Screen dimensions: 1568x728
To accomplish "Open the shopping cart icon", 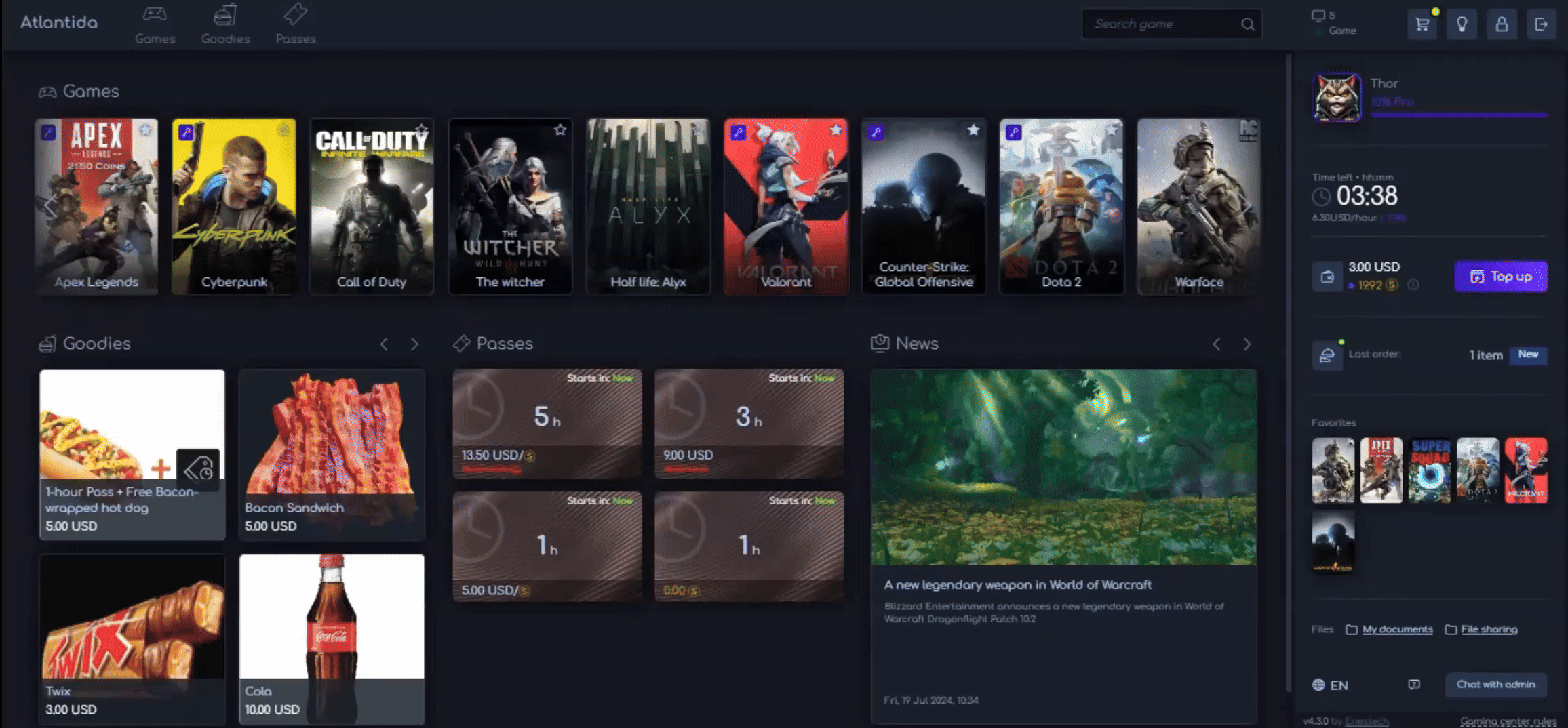I will pyautogui.click(x=1422, y=25).
